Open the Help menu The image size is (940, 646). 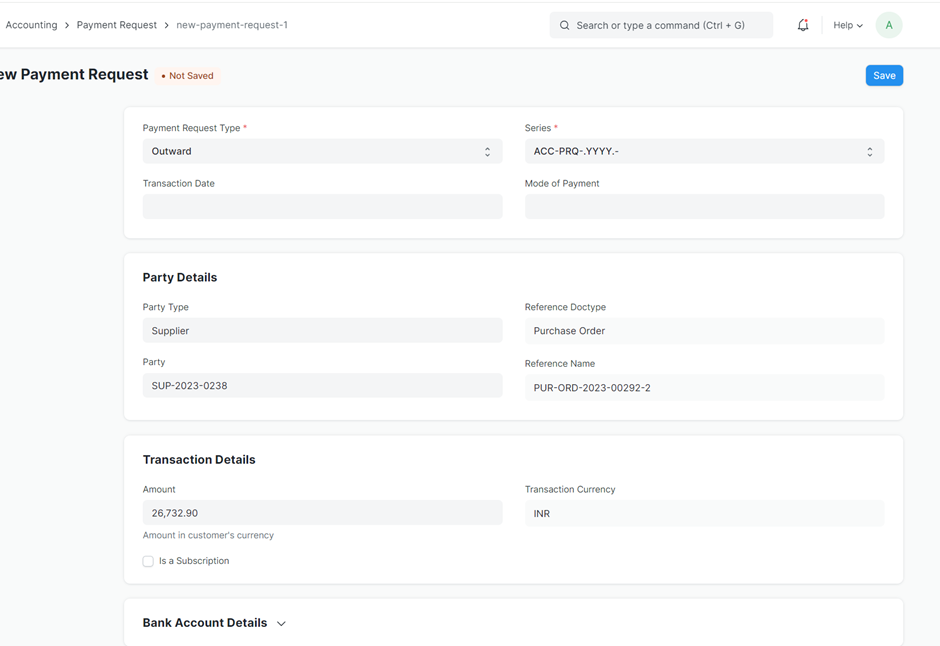(847, 25)
